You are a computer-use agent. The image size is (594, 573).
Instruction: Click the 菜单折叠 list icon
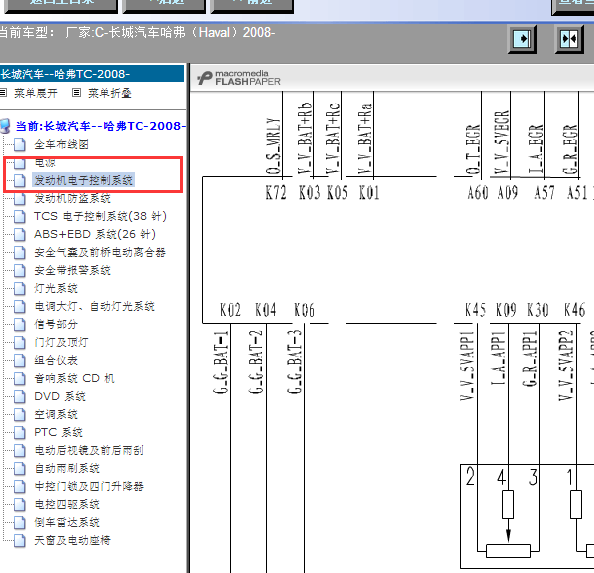76,92
